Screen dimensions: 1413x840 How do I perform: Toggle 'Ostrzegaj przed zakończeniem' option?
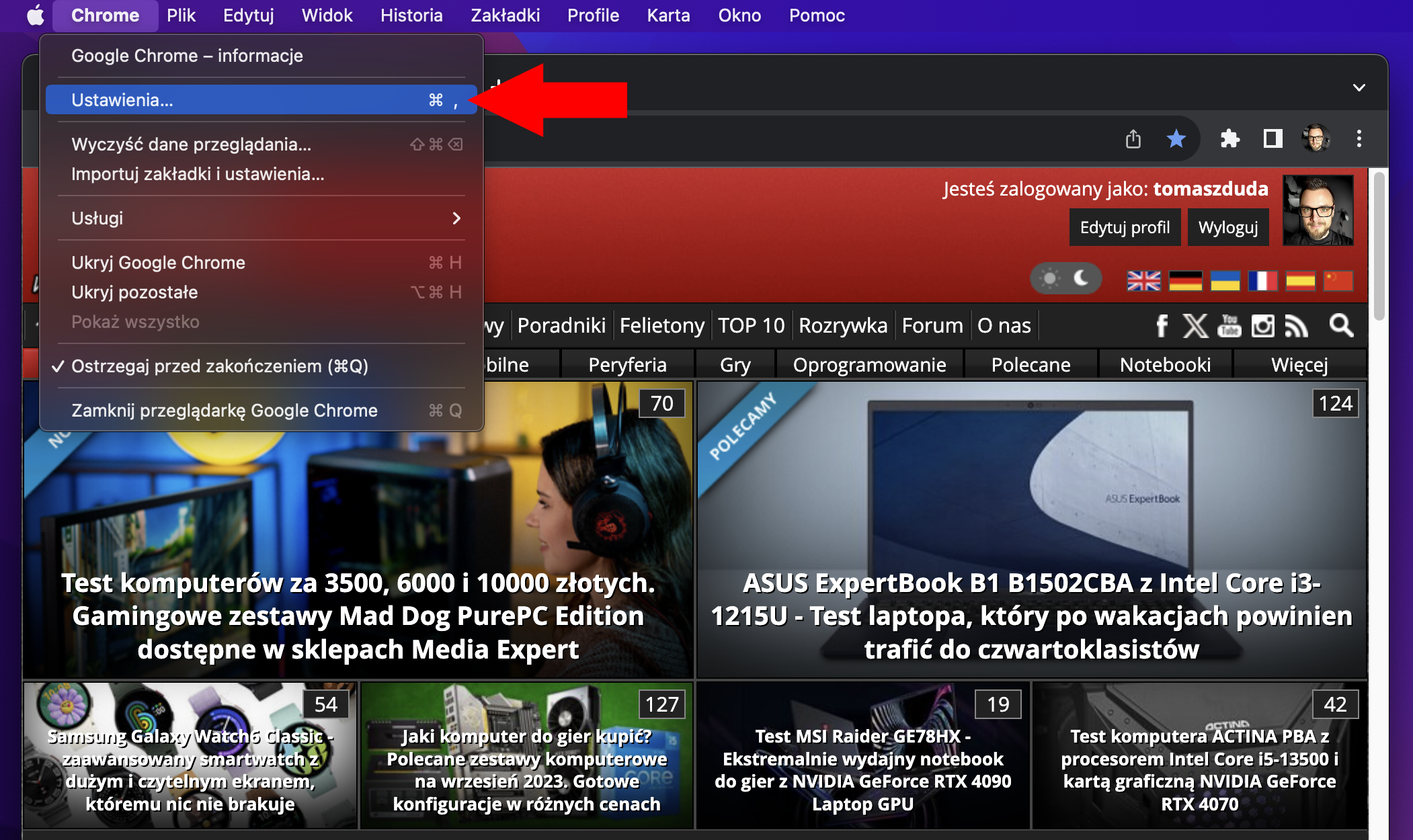(220, 366)
